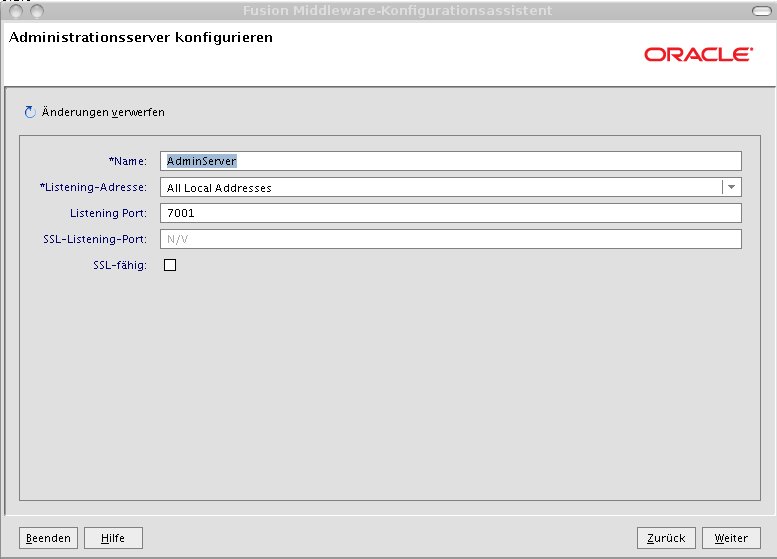Click the oval button at right of title bar

coord(762,11)
